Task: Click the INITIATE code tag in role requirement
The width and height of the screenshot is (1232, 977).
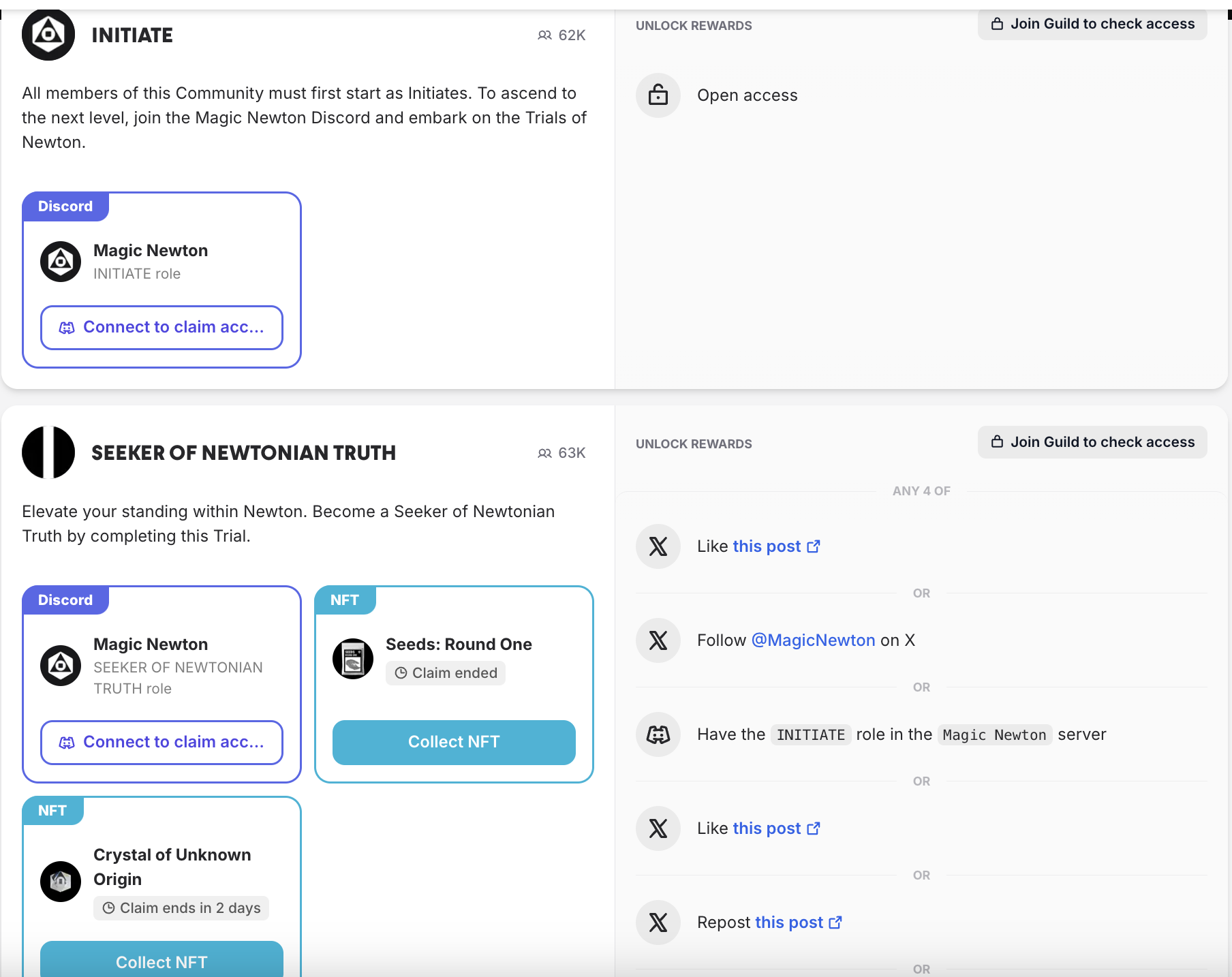Action: [811, 734]
